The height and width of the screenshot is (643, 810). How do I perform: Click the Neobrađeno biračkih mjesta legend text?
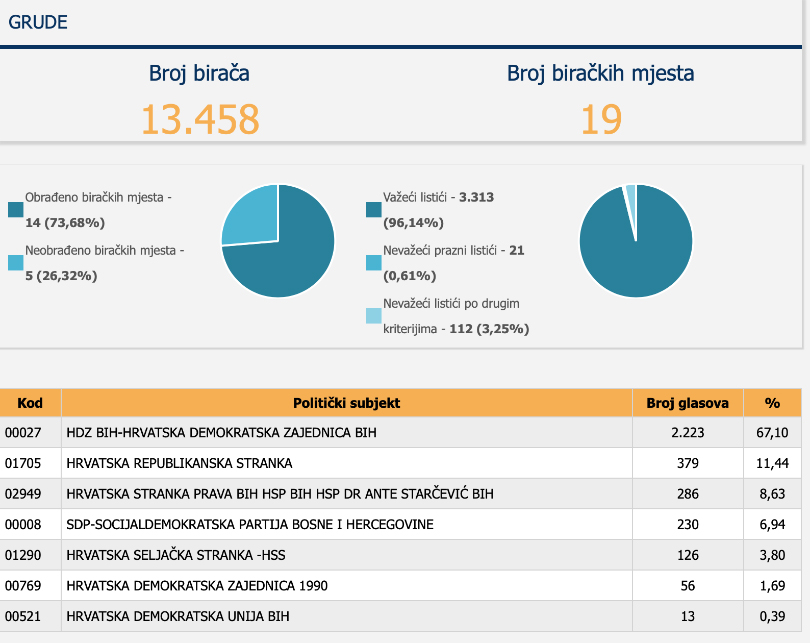click(x=105, y=263)
